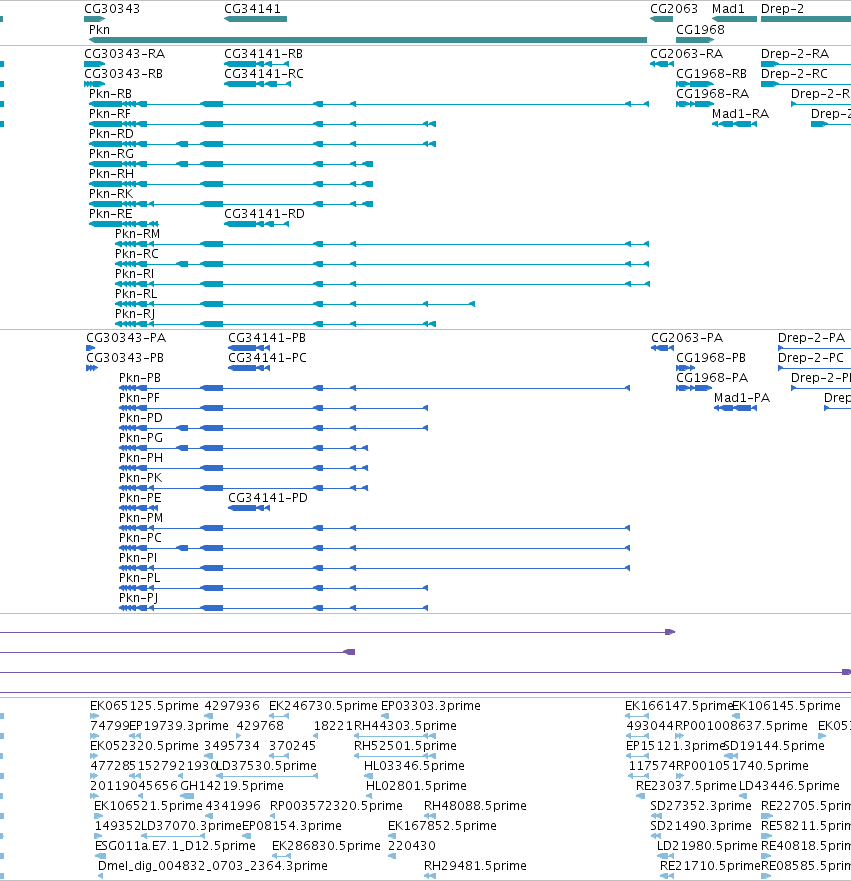
Task: Click the CG34141 gene arrow glyph
Action: 256,19
